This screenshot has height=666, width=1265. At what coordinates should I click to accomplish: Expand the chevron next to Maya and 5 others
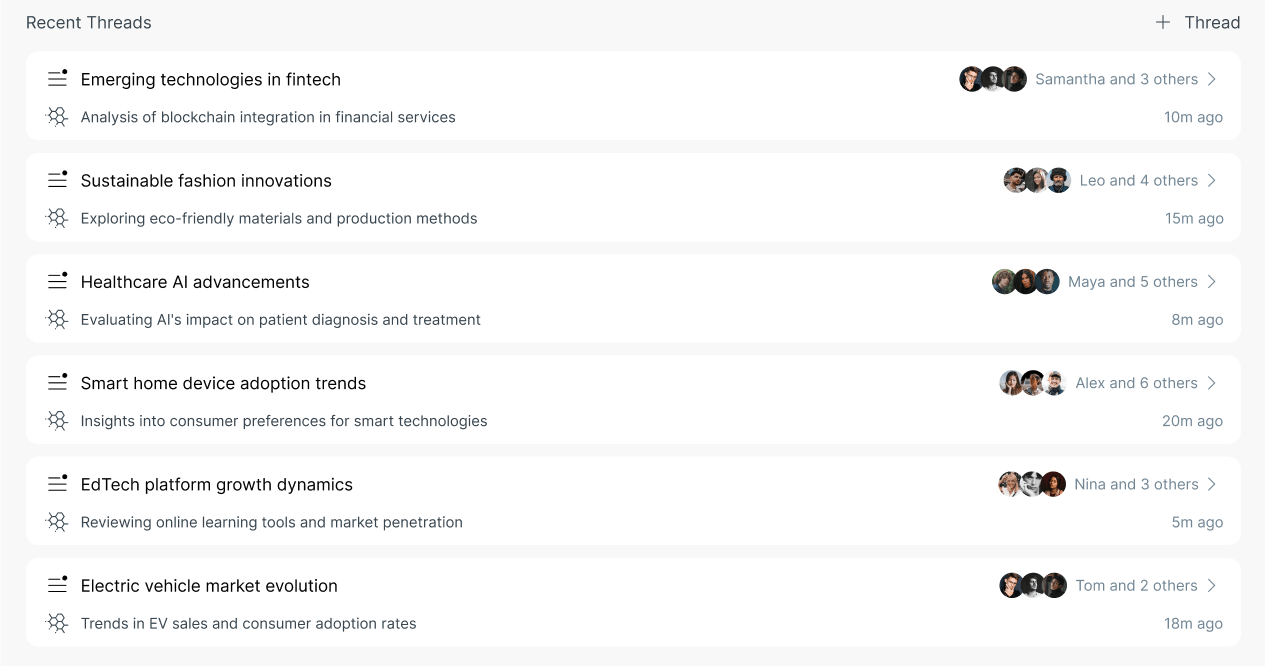pyautogui.click(x=1212, y=282)
